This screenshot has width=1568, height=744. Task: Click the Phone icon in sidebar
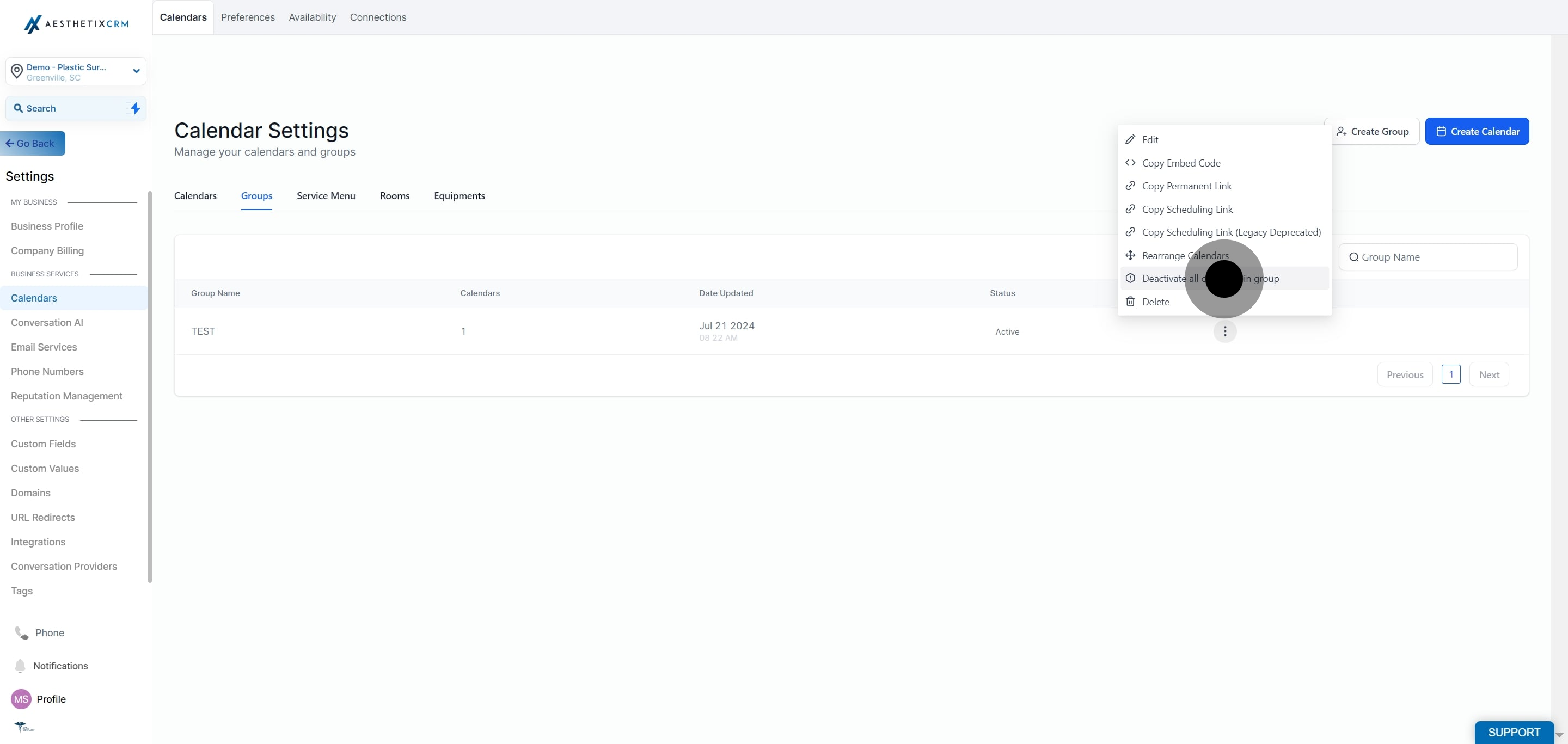[22, 632]
